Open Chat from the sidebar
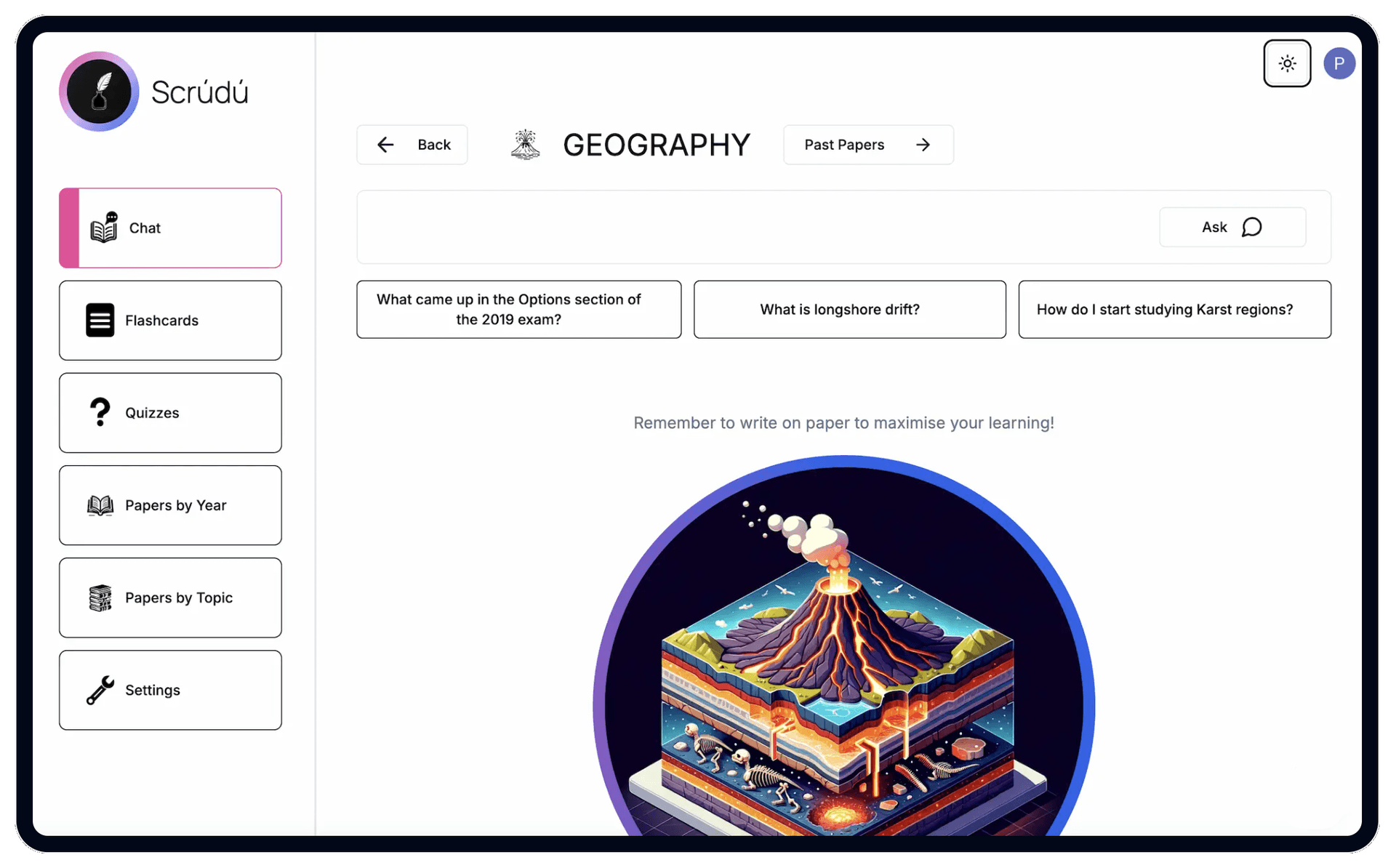The width and height of the screenshot is (1396, 868). 170,228
